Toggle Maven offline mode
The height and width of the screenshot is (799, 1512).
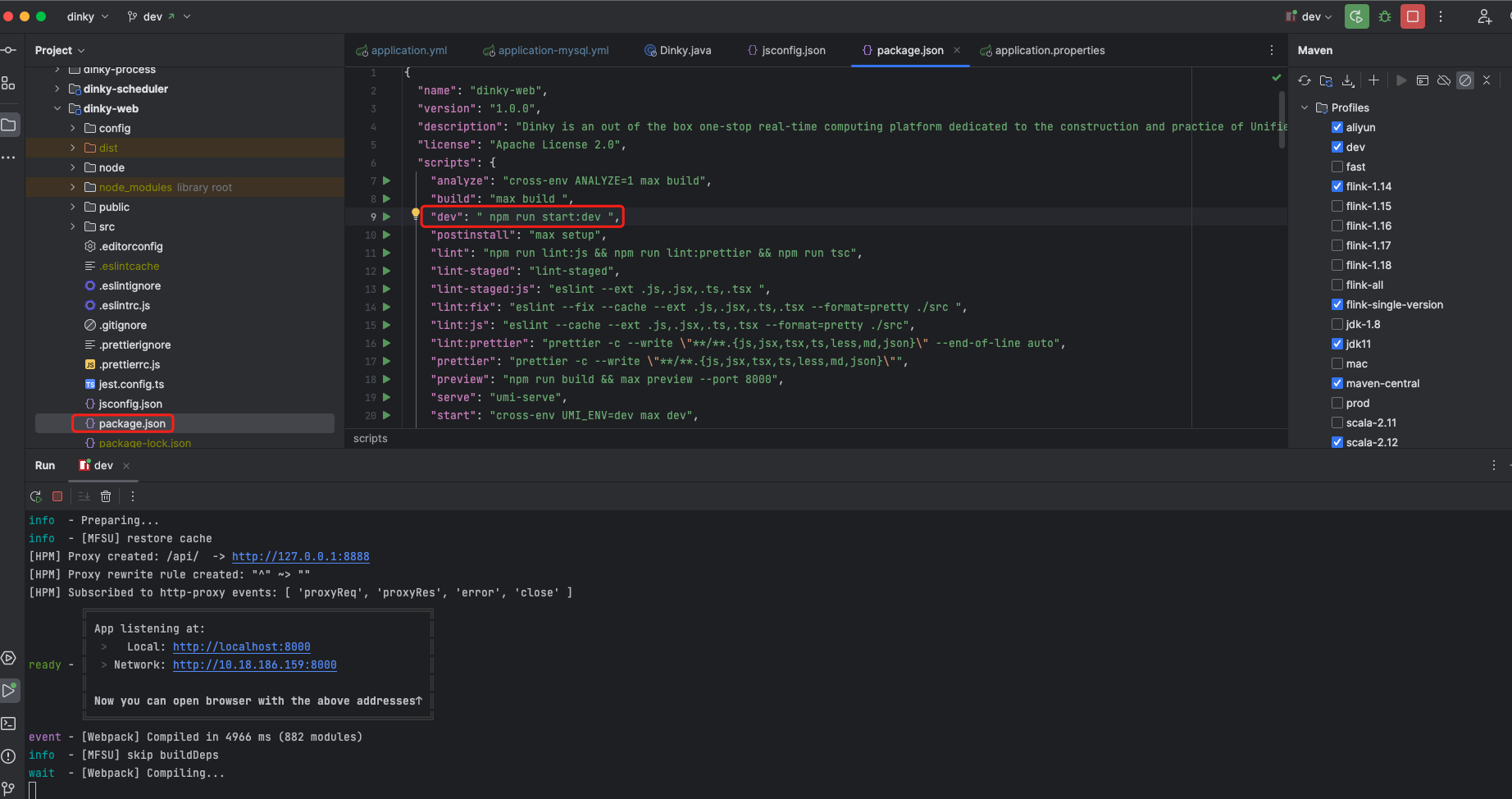[1444, 80]
